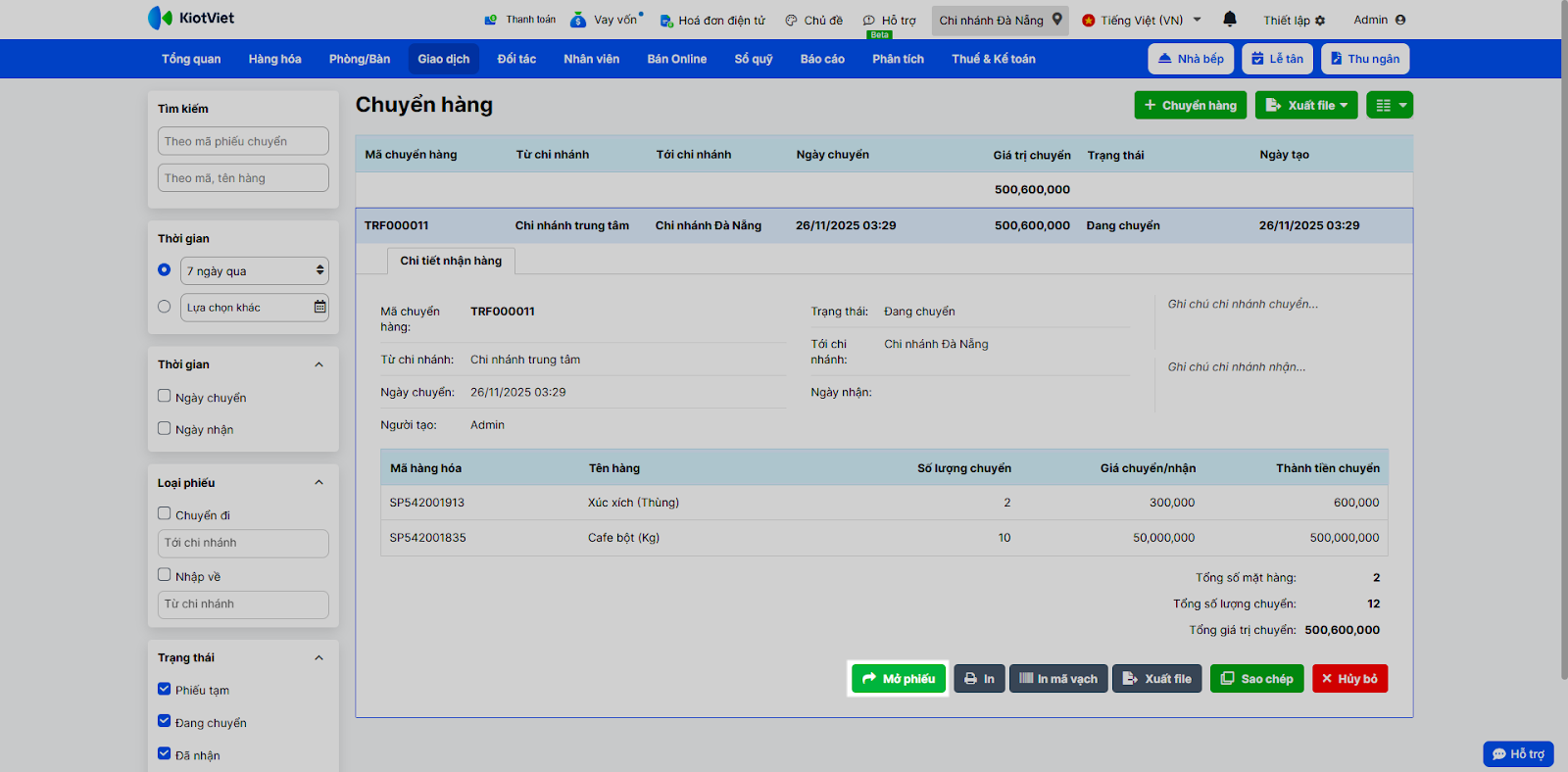Click Sao chép copy button
This screenshot has width=1568, height=772.
(x=1257, y=679)
